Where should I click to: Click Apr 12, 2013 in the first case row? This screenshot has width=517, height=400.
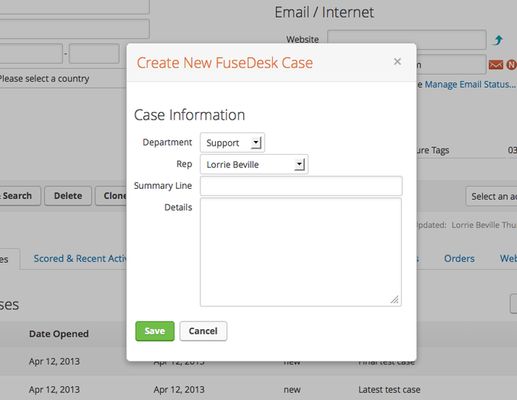click(54, 361)
